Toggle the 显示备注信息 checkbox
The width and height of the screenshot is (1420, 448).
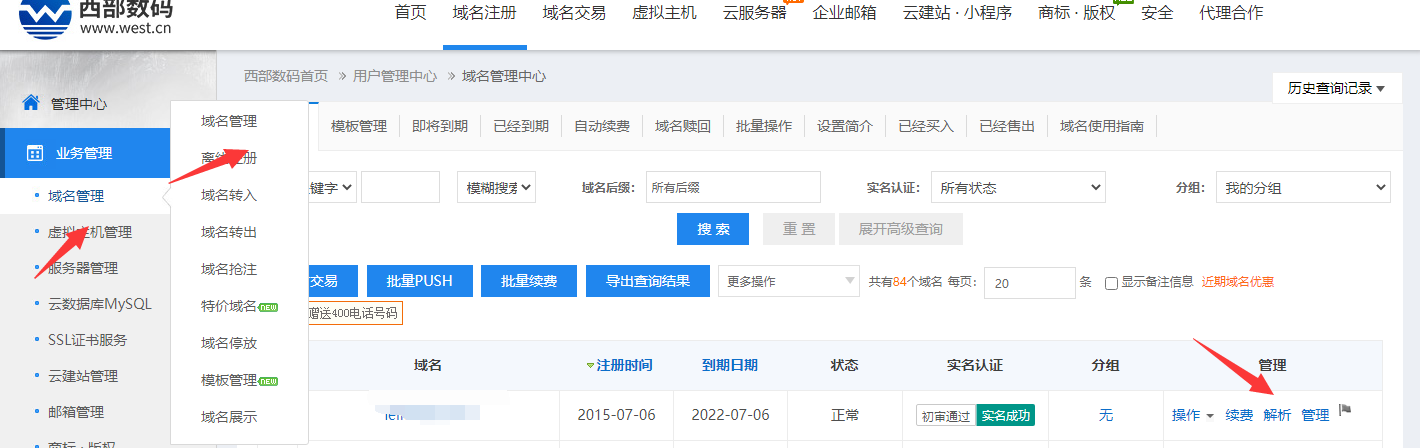(1111, 283)
